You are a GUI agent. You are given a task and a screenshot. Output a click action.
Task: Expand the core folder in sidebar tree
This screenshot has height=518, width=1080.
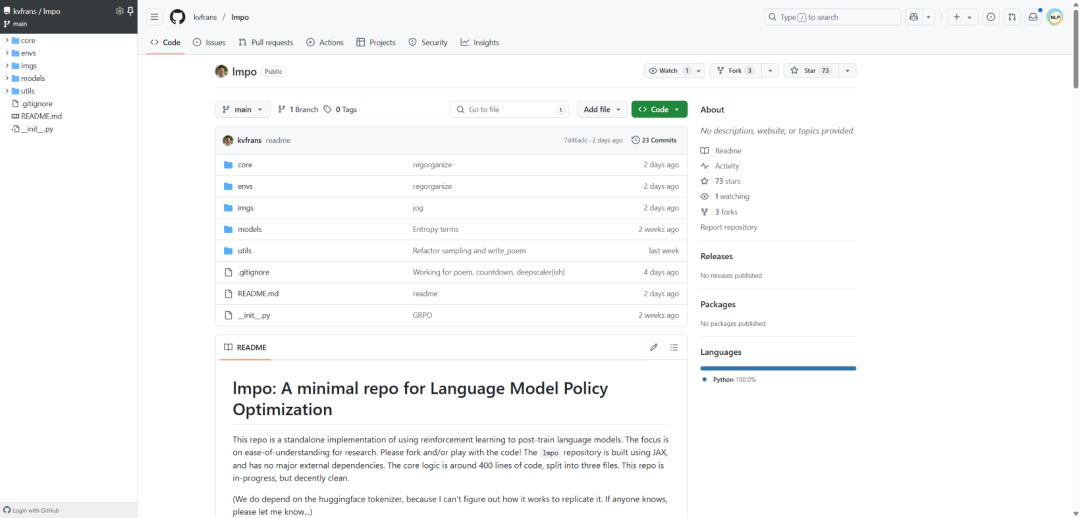[7, 40]
